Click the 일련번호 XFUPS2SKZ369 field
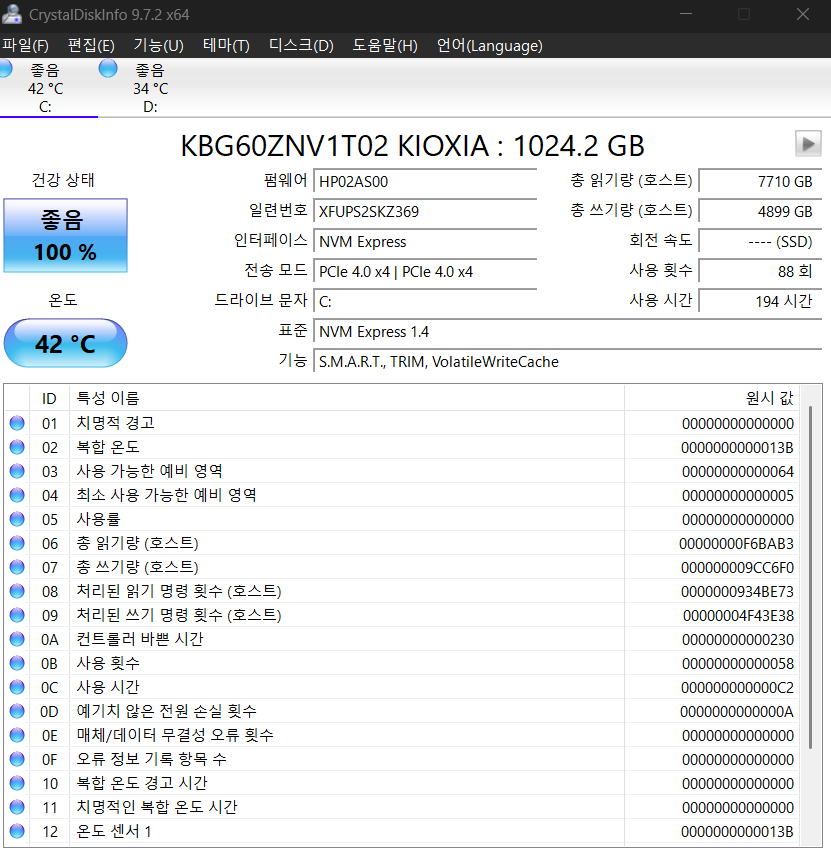 [425, 211]
